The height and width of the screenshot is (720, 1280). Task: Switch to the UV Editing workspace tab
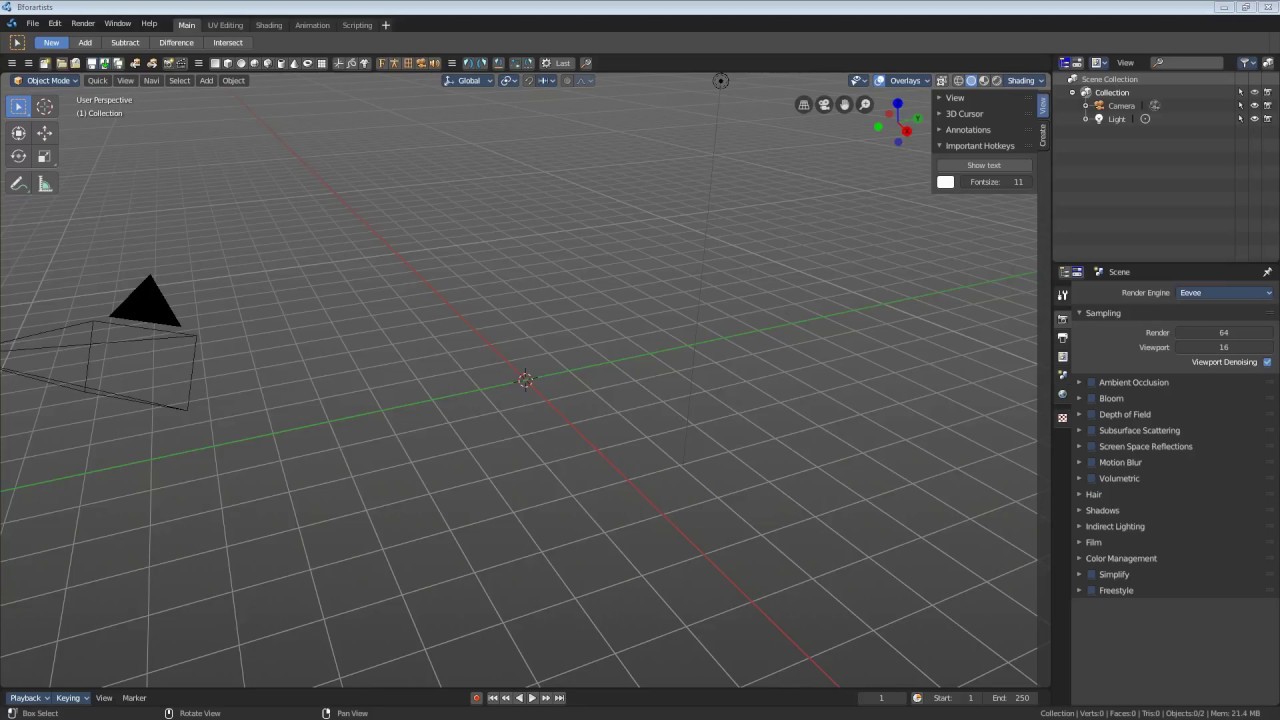point(225,25)
